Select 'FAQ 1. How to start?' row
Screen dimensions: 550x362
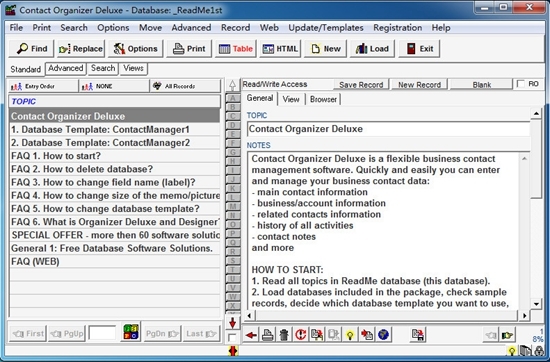click(114, 156)
